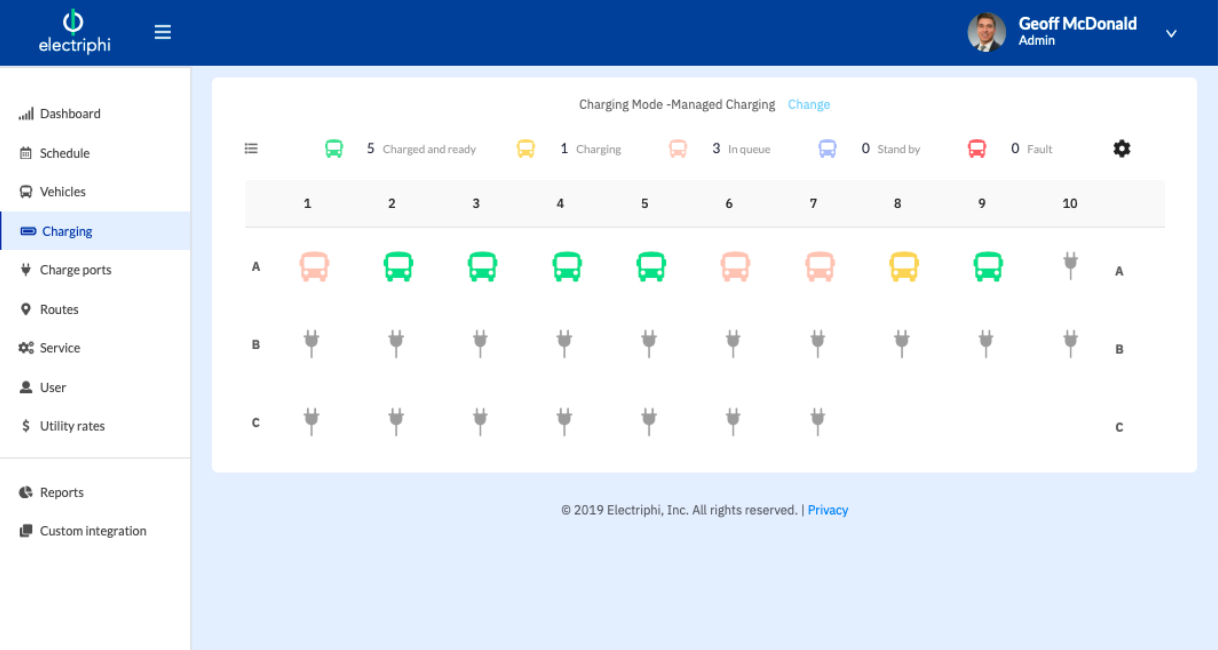Select charged bus at slot A5
The height and width of the screenshot is (650, 1218).
coord(651,266)
